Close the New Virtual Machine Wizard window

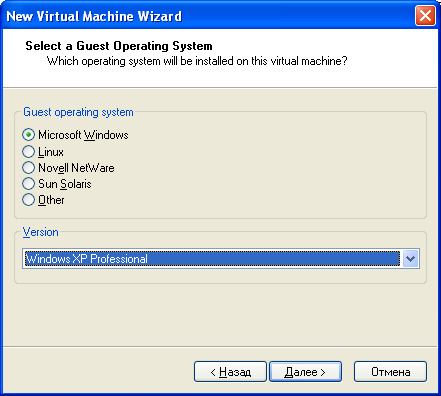click(425, 16)
